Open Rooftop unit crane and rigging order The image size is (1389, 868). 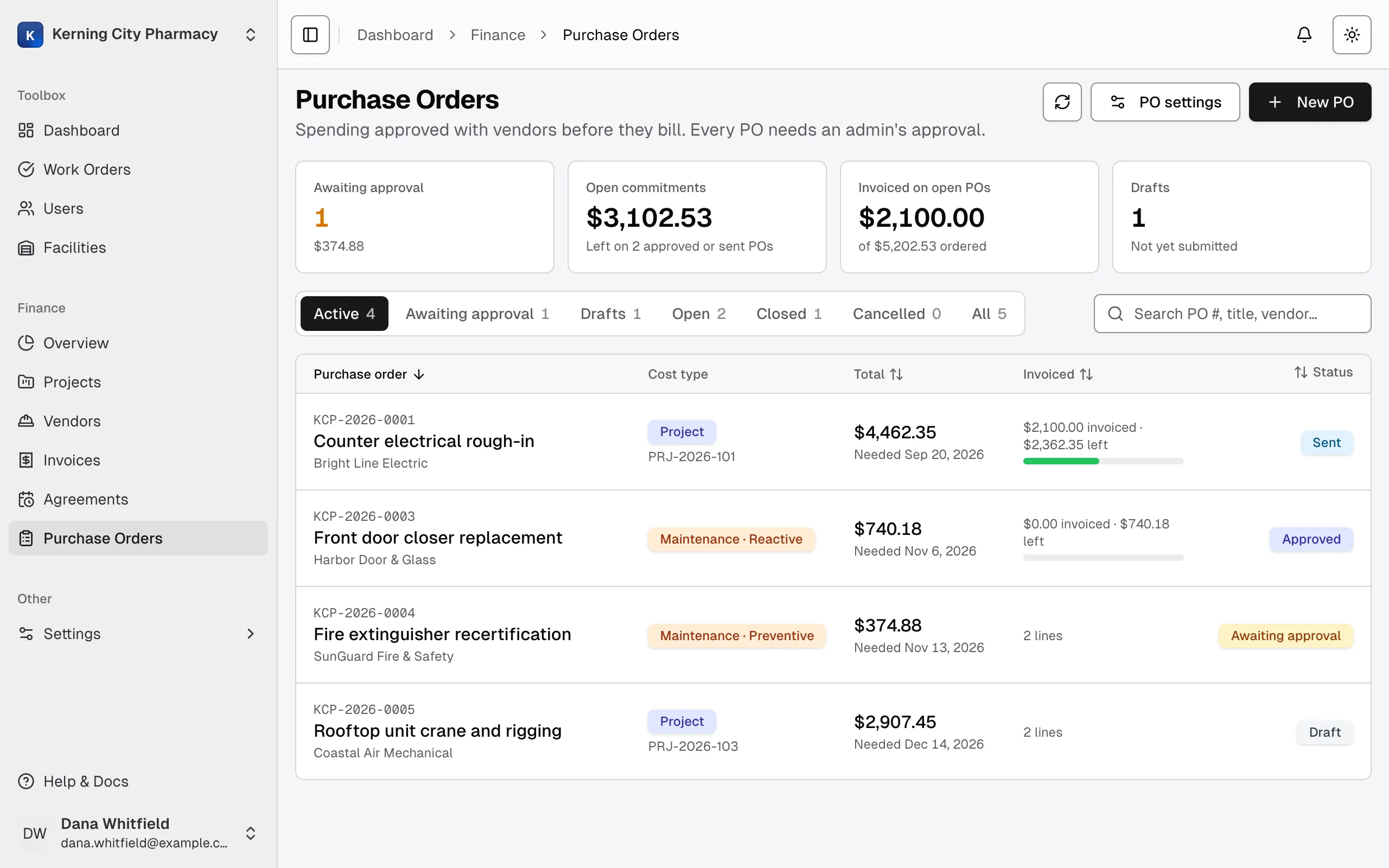click(x=833, y=731)
